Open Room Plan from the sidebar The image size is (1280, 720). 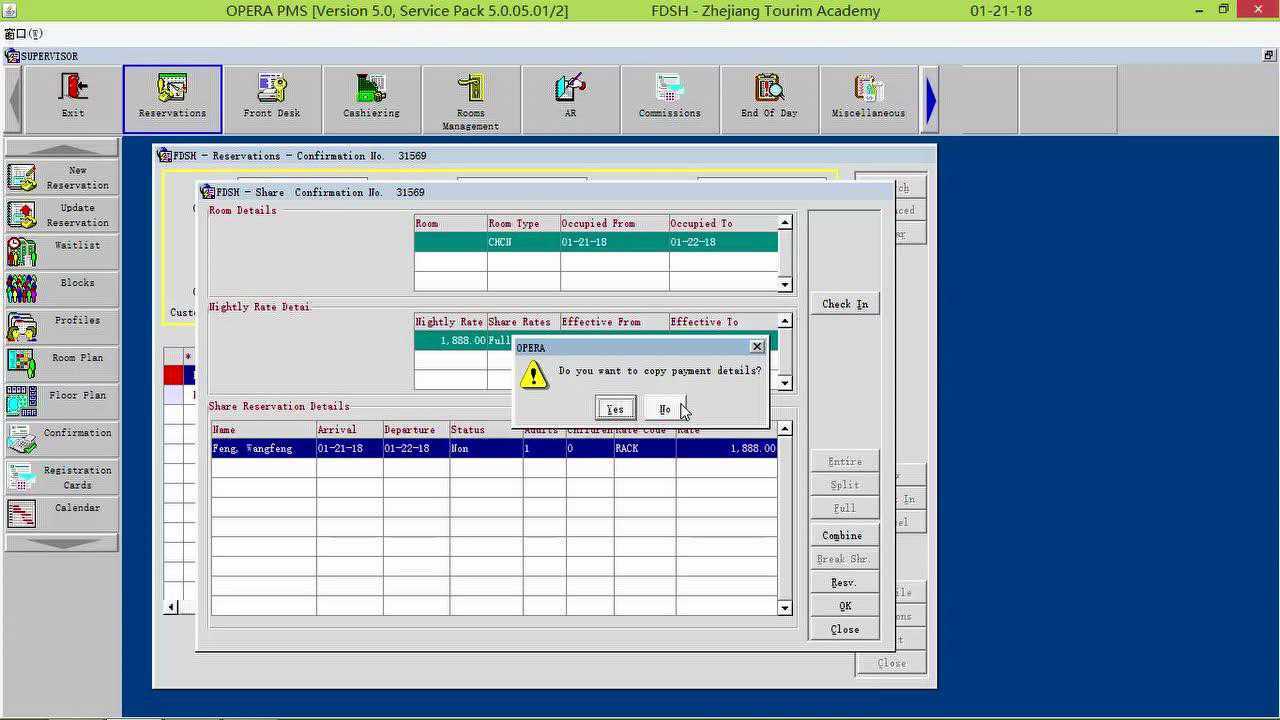61,362
